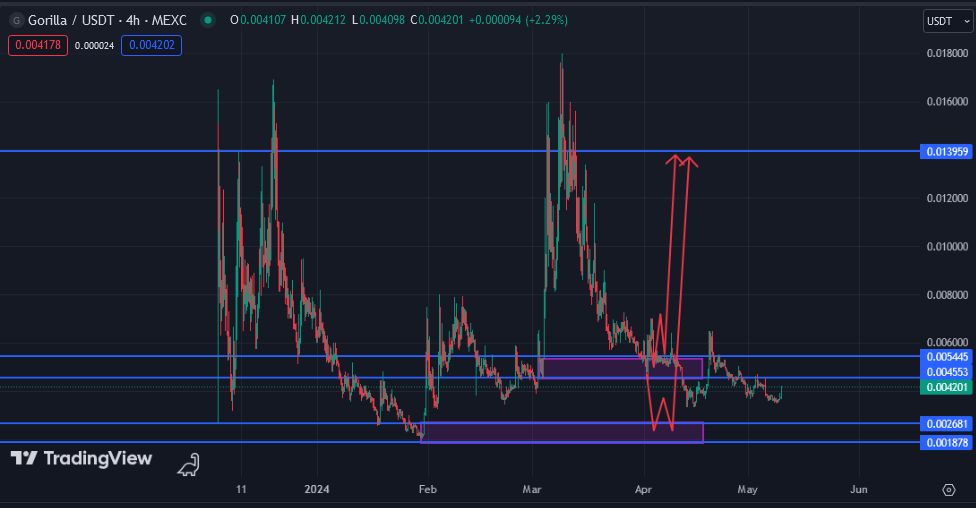Screen dimensions: 976x508
Task: Click the 0.008000 price axis label
Action: [x=947, y=295]
